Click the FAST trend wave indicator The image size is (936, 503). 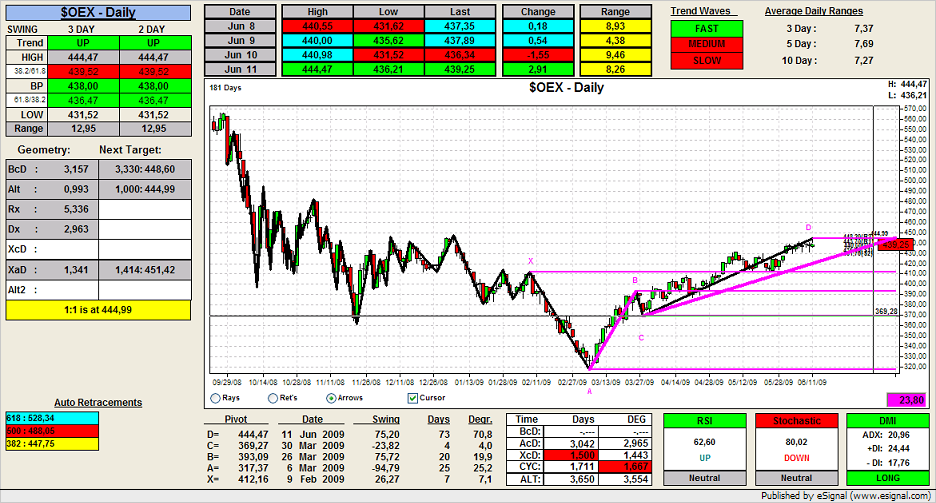click(x=705, y=30)
